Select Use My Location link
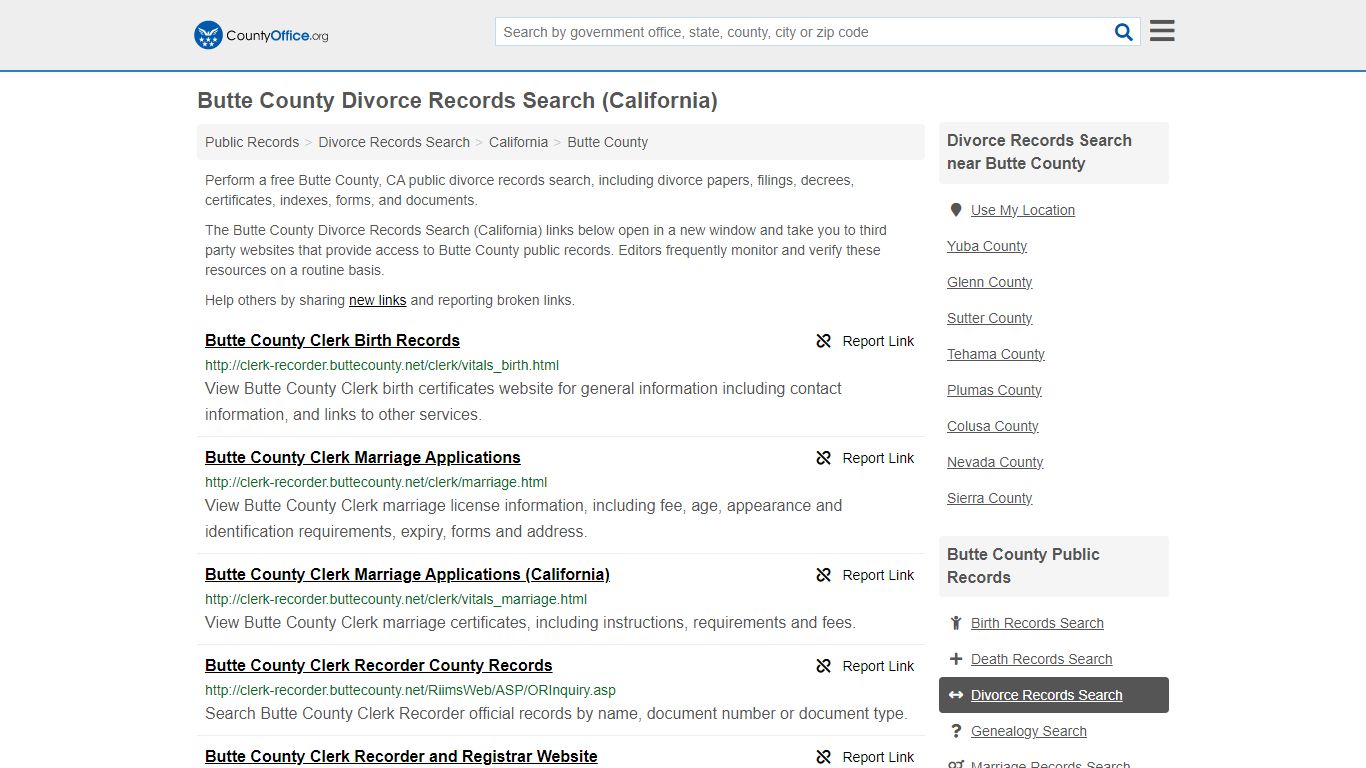This screenshot has width=1366, height=768. [1023, 210]
